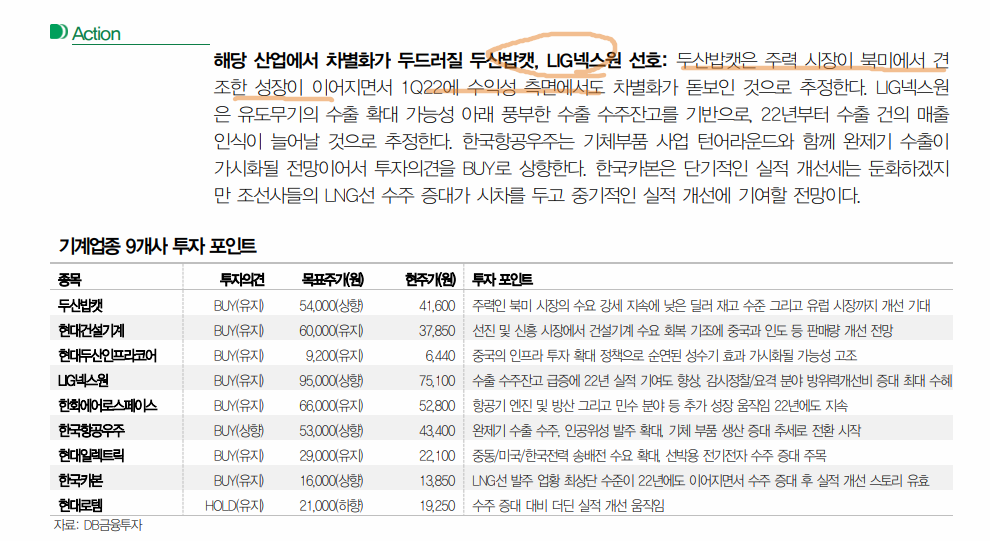The width and height of the screenshot is (990, 541).
Task: Click target price '21,000(하향)'
Action: pos(331,505)
